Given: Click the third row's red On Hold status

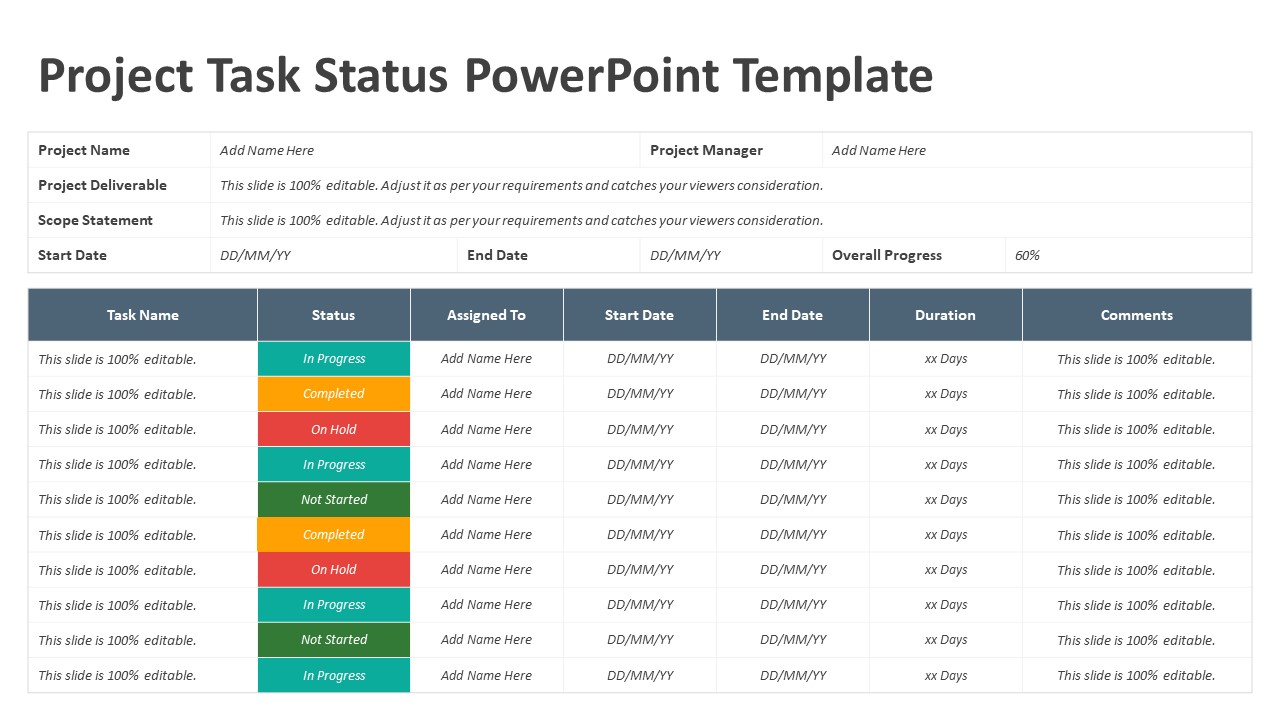Looking at the screenshot, I should [334, 429].
